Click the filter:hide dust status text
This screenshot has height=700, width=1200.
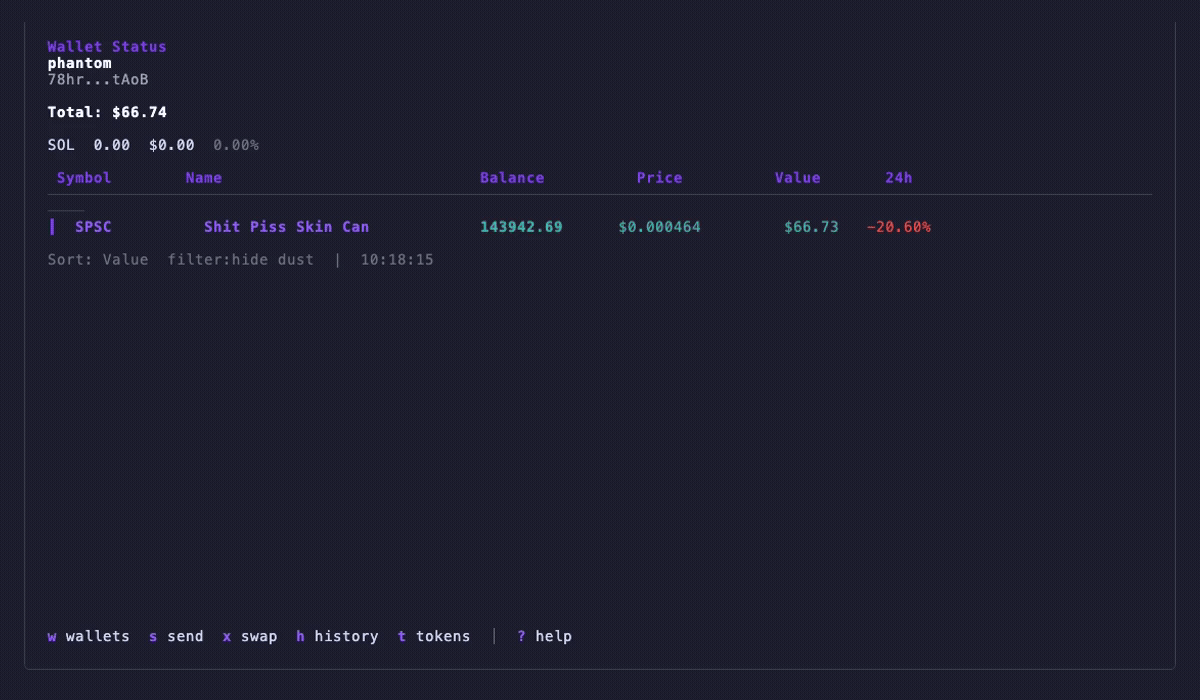[x=241, y=260]
